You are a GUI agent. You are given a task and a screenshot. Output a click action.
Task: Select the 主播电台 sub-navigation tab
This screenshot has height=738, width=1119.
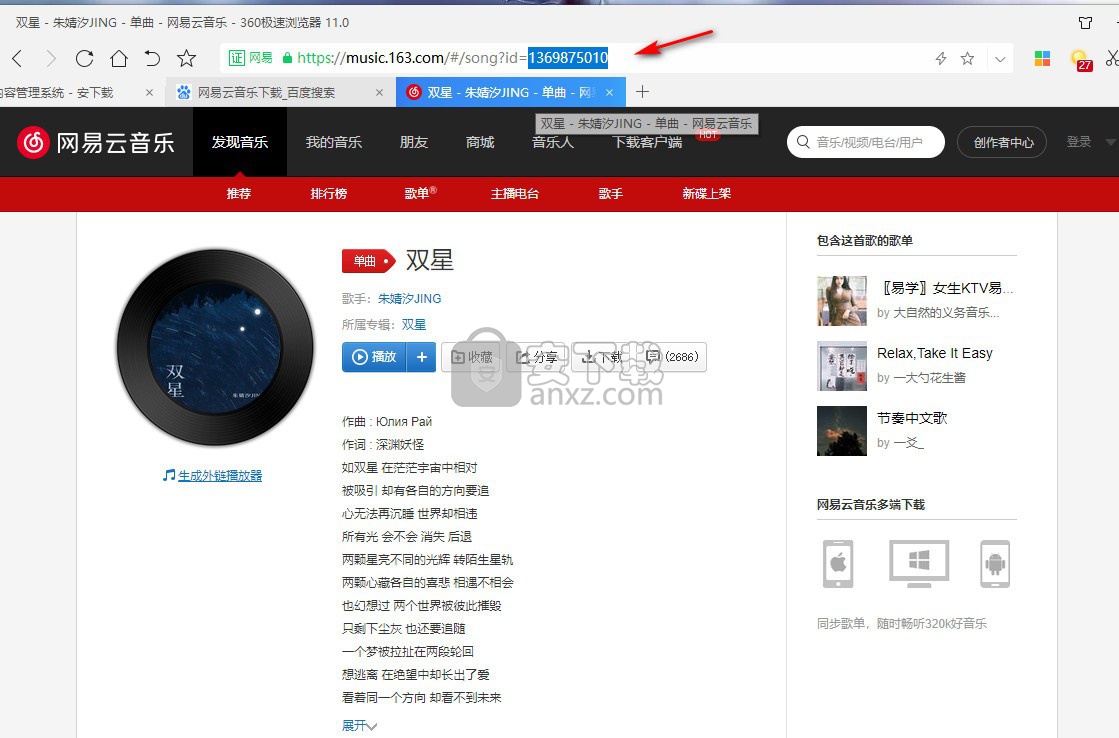(x=515, y=193)
